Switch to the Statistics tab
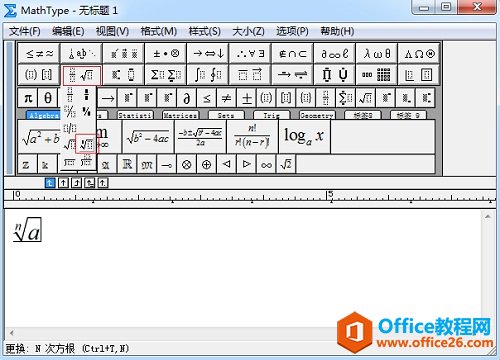This screenshot has height=360, width=500. (135, 115)
